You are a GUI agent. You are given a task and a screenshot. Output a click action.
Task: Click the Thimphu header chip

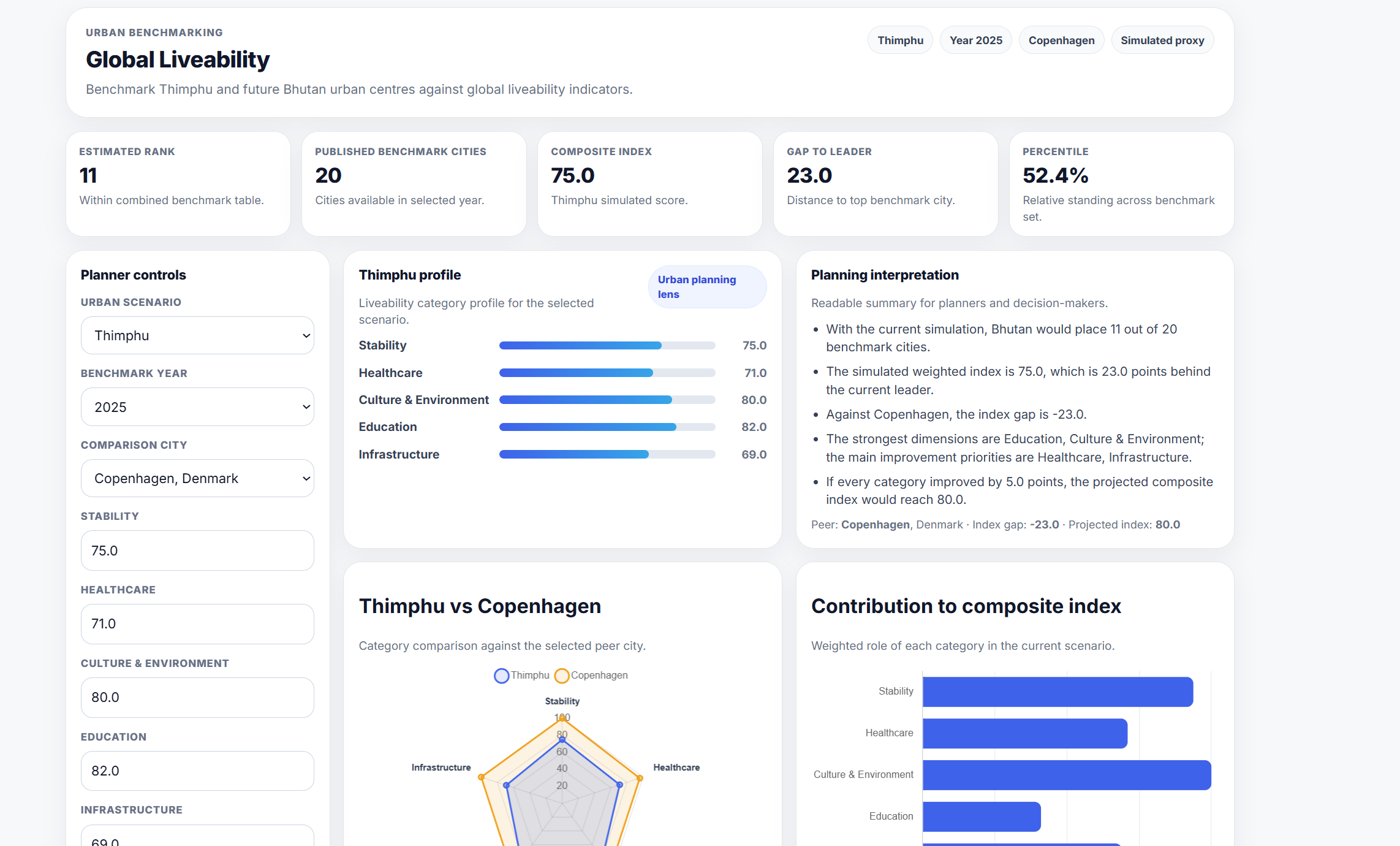pyautogui.click(x=899, y=40)
